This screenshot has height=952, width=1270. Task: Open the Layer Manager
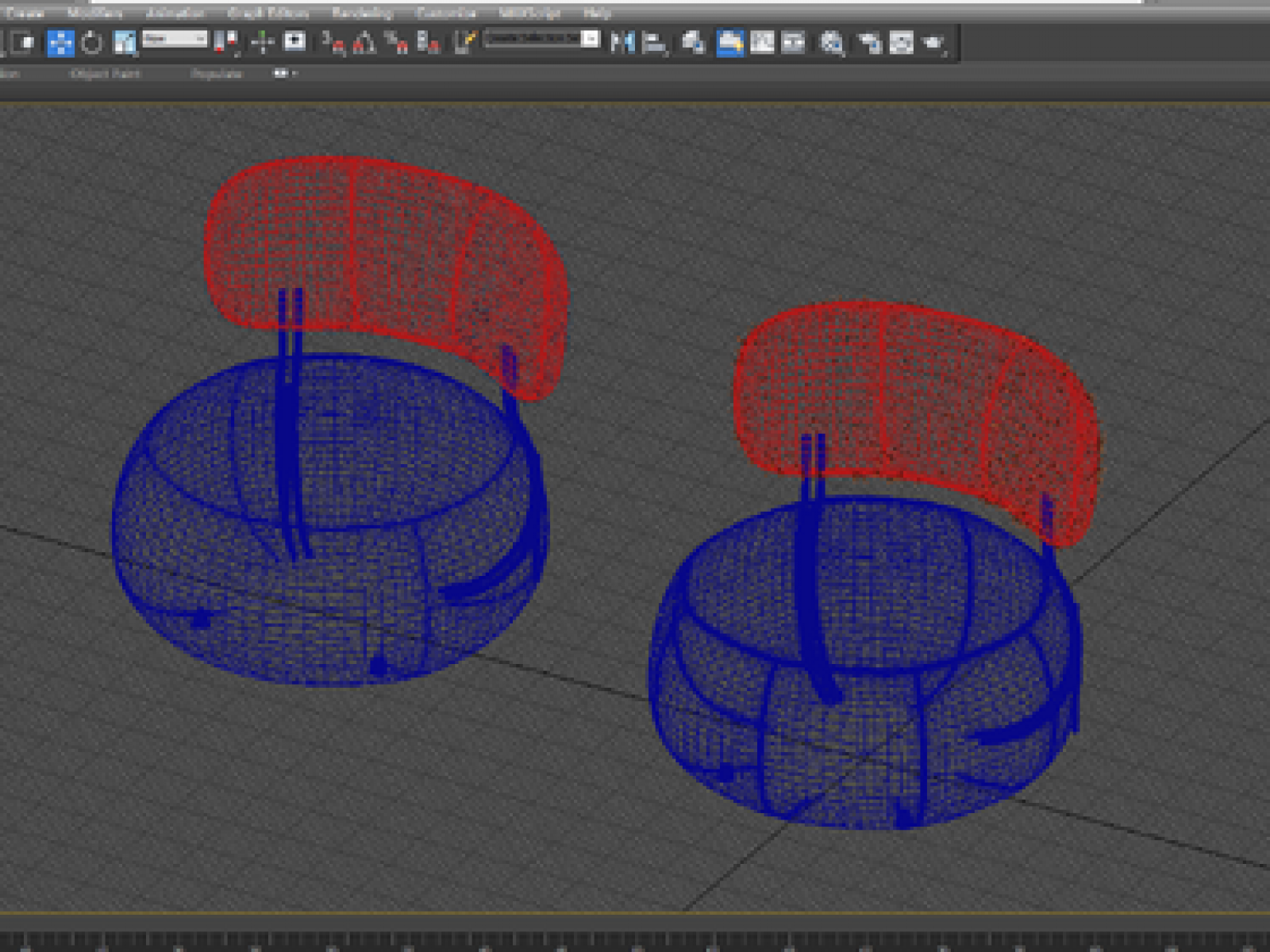pyautogui.click(x=694, y=43)
